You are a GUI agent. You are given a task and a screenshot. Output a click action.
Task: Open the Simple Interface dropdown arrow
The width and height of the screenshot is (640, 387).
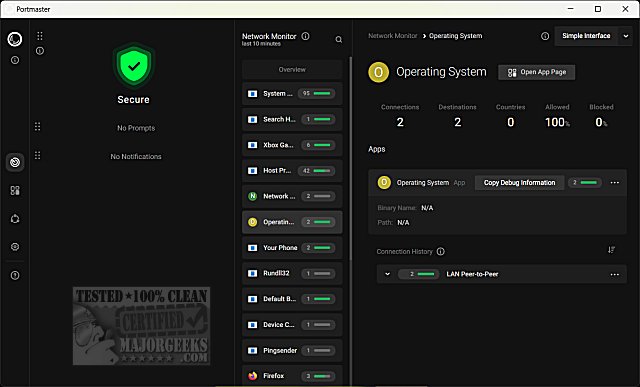click(x=626, y=36)
